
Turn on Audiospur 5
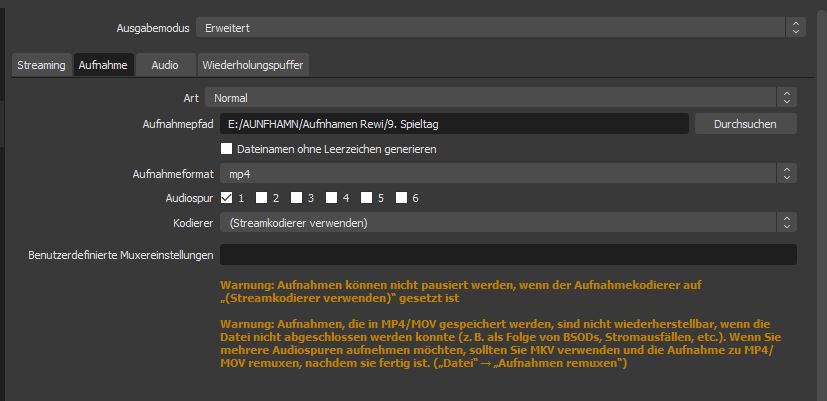click(x=366, y=198)
